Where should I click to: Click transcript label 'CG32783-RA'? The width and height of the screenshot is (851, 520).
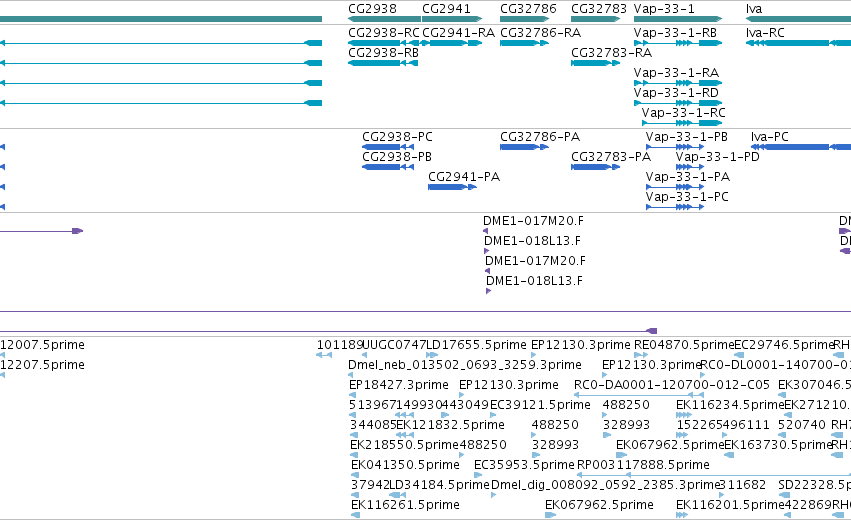click(611, 53)
